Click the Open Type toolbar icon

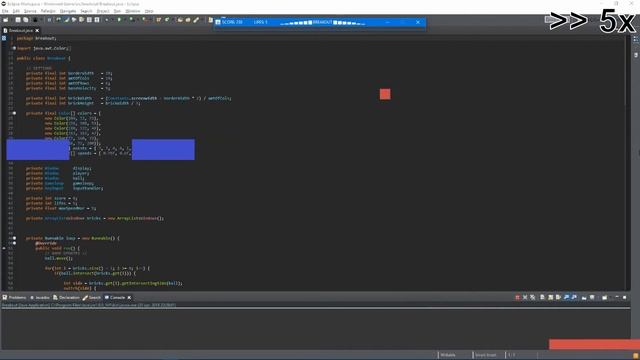point(180,20)
